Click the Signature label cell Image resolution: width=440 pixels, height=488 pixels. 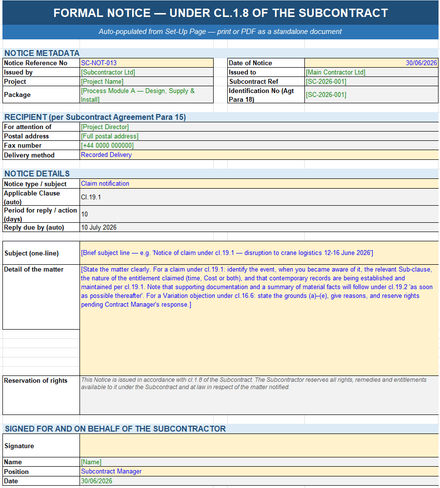coord(41,446)
